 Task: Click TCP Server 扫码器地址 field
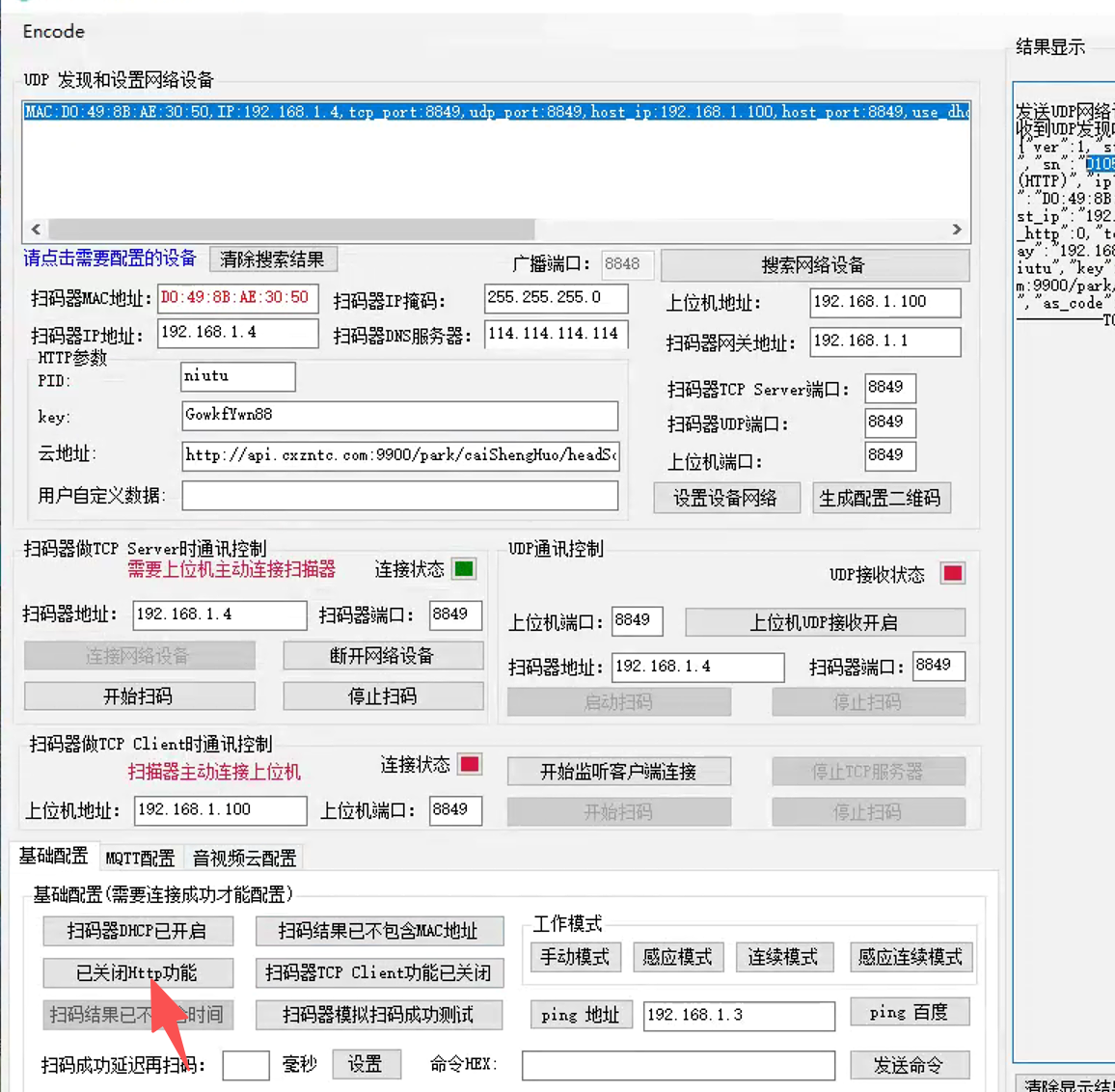(220, 614)
